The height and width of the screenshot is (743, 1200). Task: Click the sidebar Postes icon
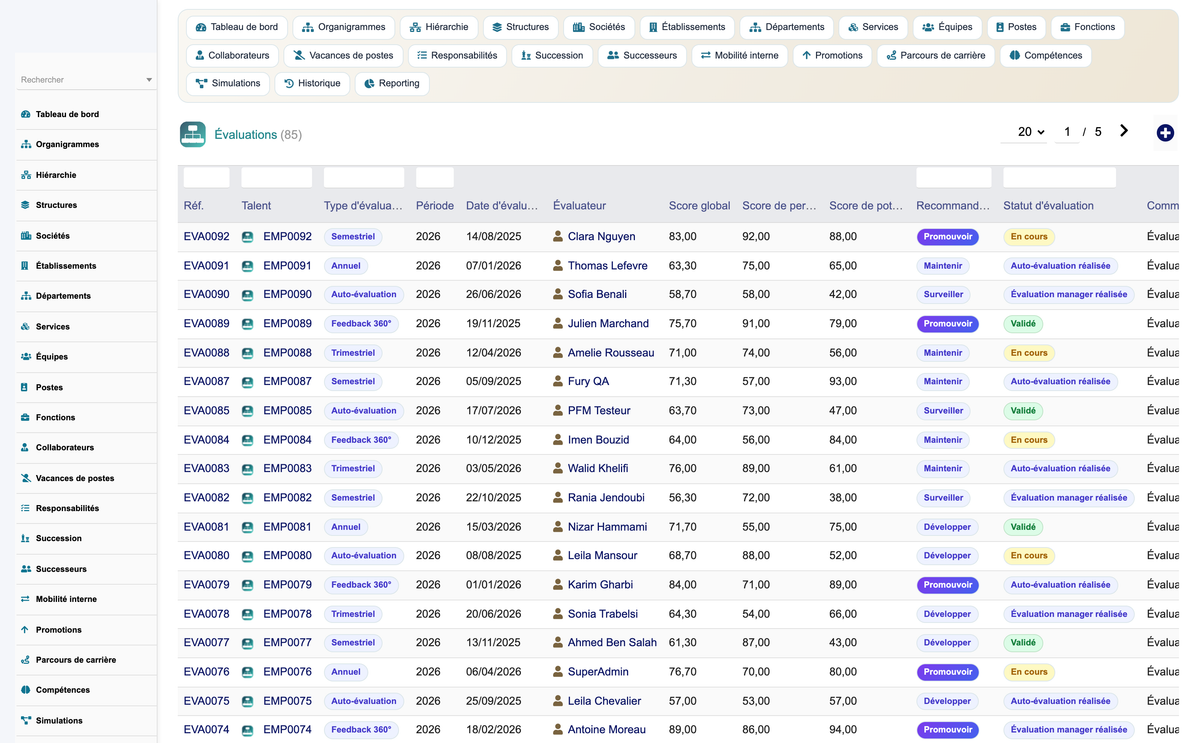[x=25, y=387]
